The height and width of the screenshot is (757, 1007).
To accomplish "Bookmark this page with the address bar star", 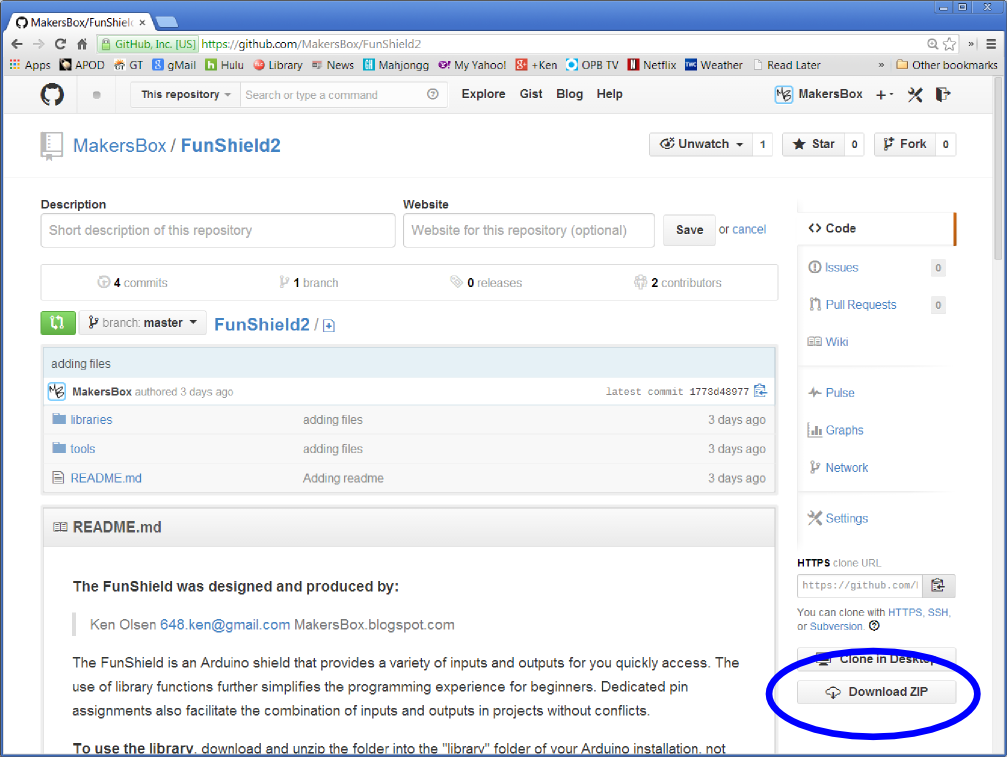I will pyautogui.click(x=949, y=44).
